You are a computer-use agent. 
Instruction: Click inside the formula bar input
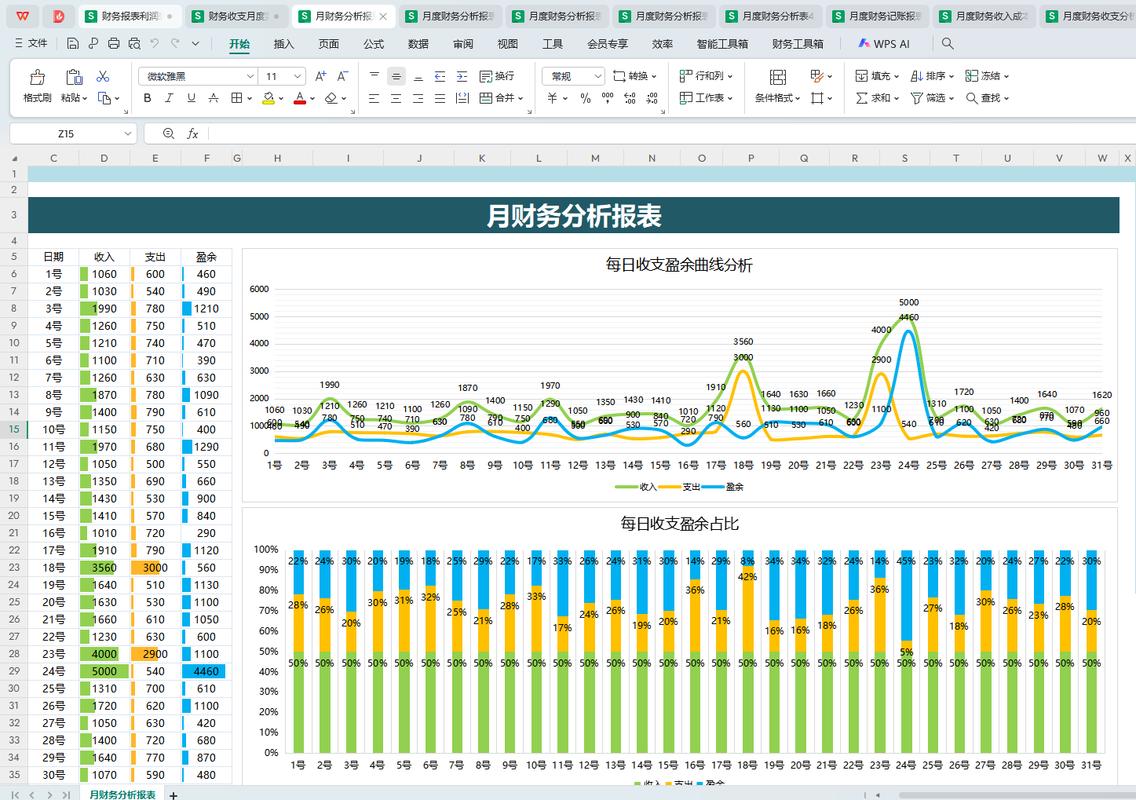click(670, 133)
